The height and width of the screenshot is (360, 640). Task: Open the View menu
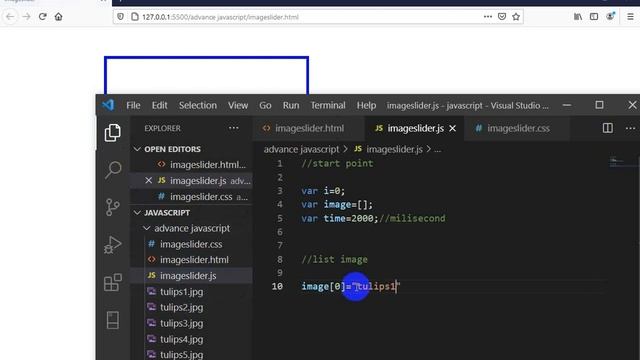coord(238,105)
